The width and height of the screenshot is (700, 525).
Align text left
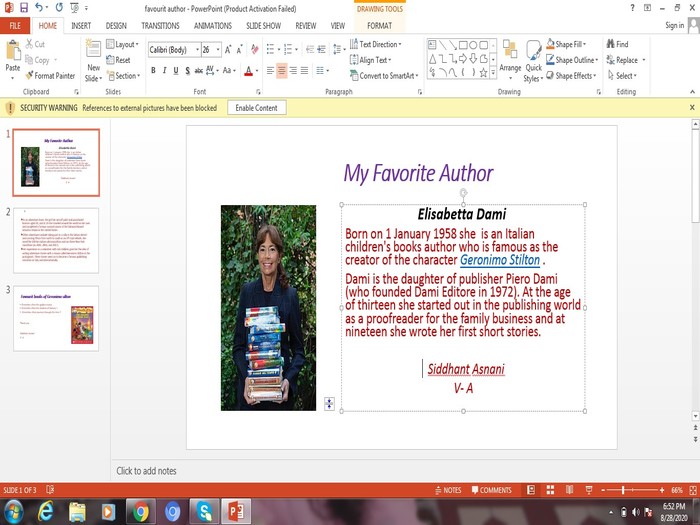pyautogui.click(x=270, y=71)
